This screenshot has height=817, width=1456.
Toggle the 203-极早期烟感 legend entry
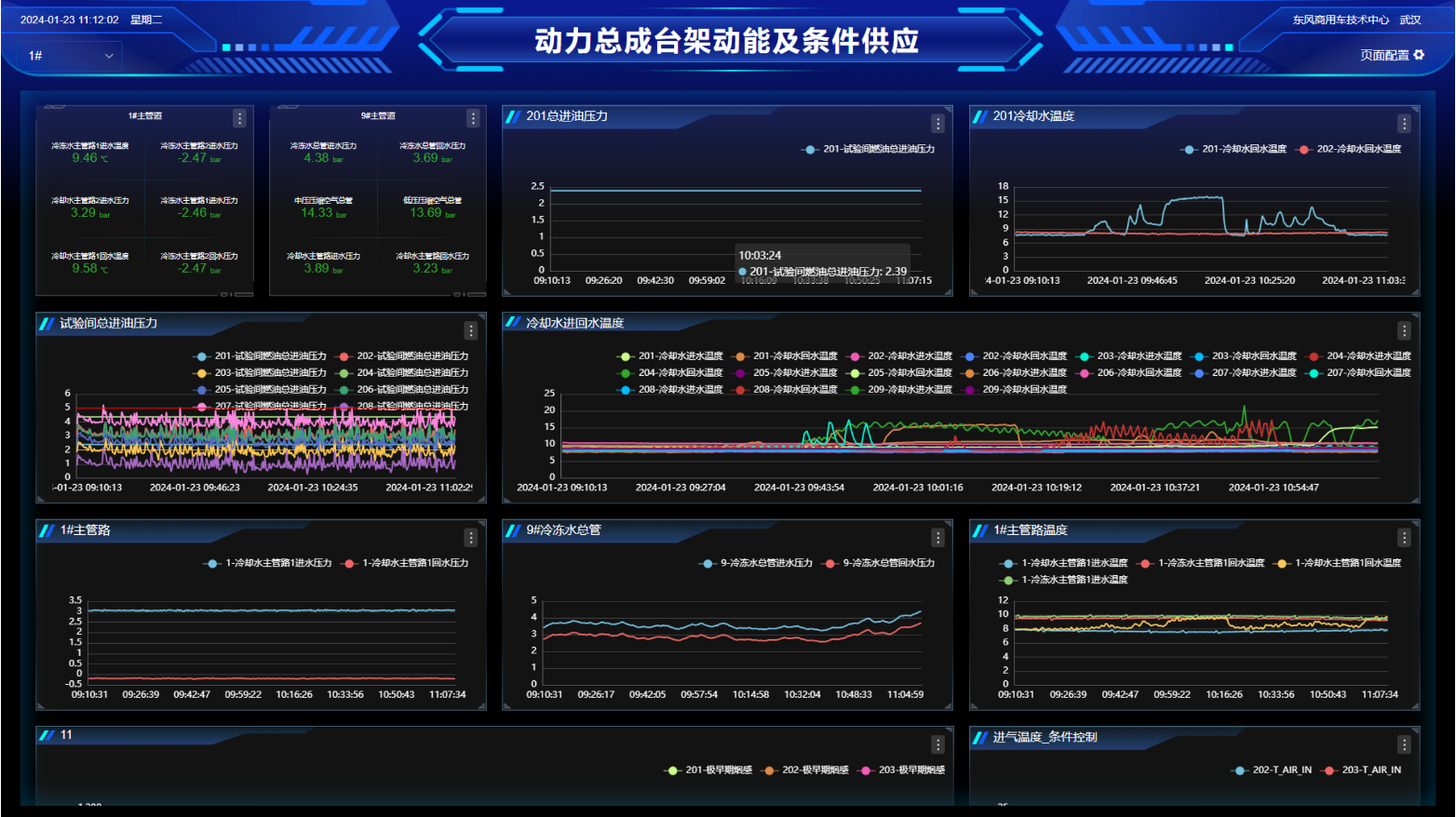902,770
